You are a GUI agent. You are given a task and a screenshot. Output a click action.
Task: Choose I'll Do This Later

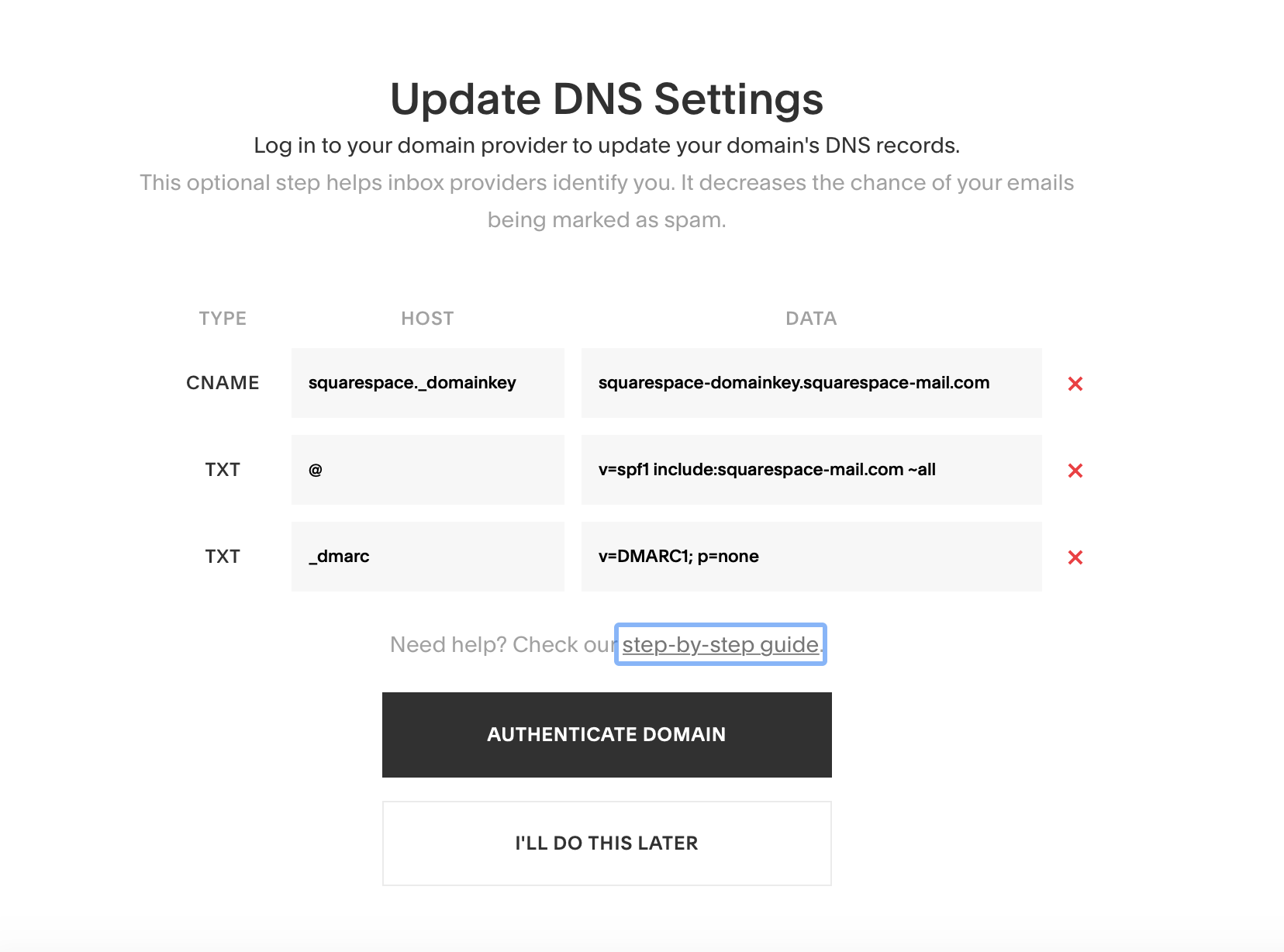[x=607, y=843]
